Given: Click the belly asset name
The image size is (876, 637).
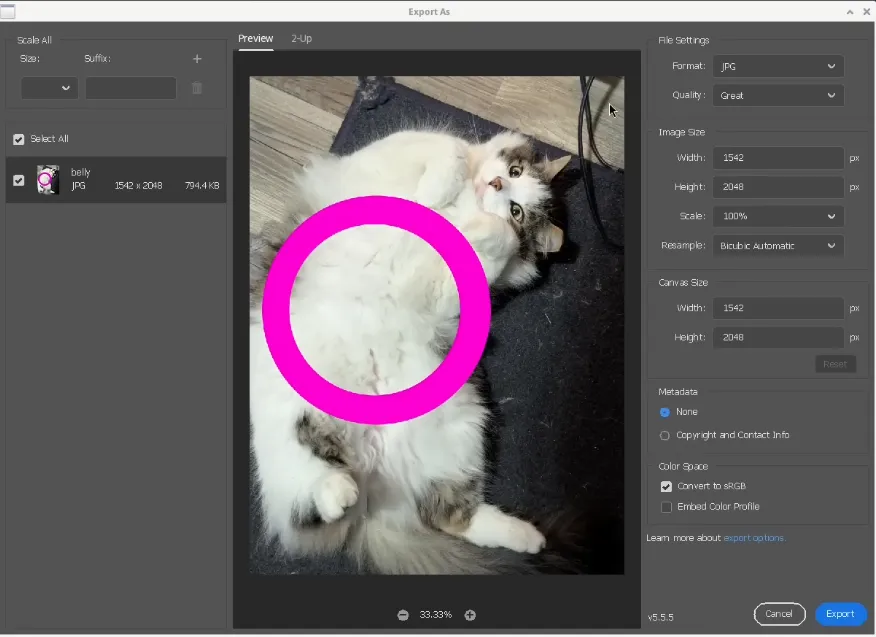Looking at the screenshot, I should [x=80, y=172].
